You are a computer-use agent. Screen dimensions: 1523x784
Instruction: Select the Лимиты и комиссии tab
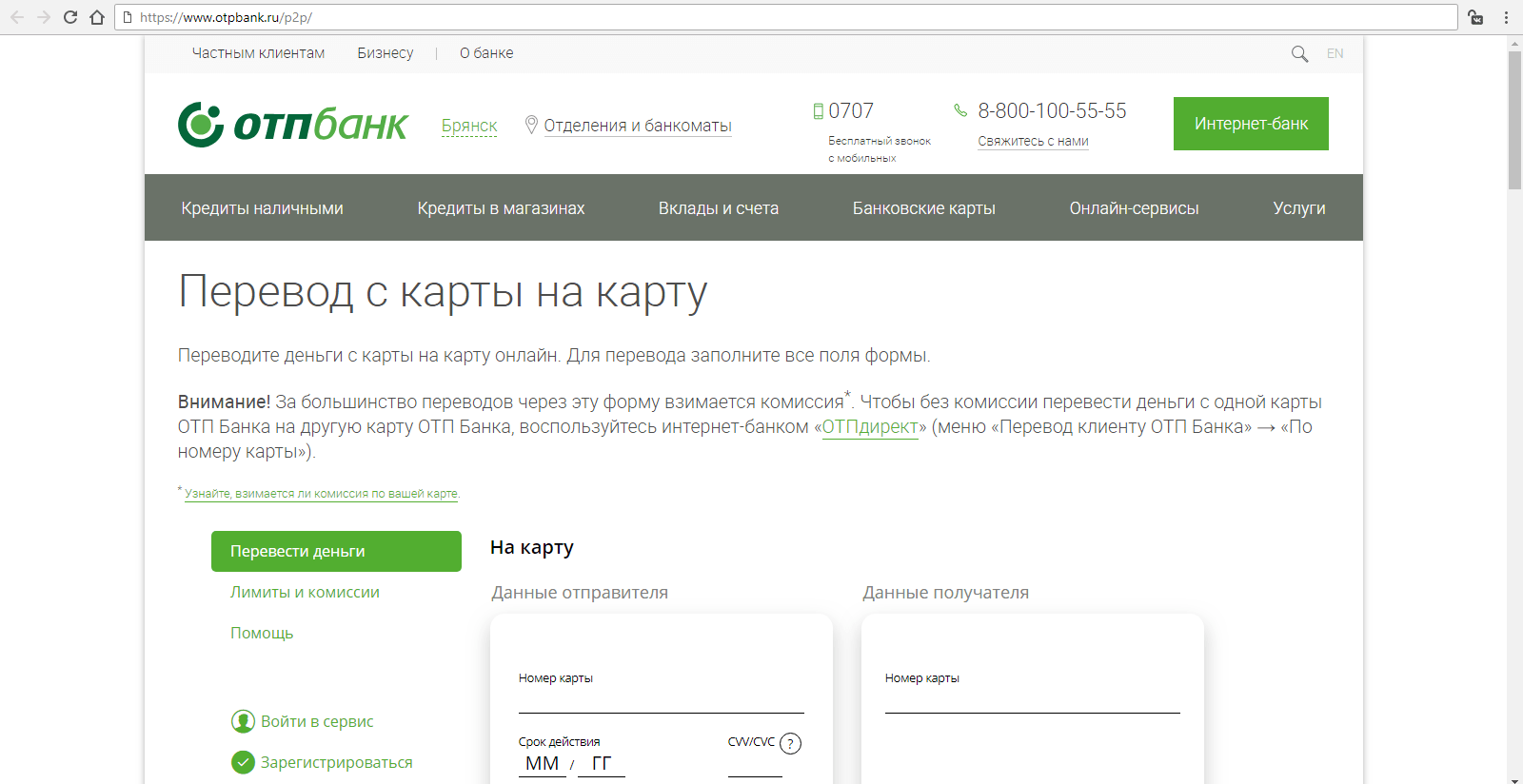tap(305, 592)
